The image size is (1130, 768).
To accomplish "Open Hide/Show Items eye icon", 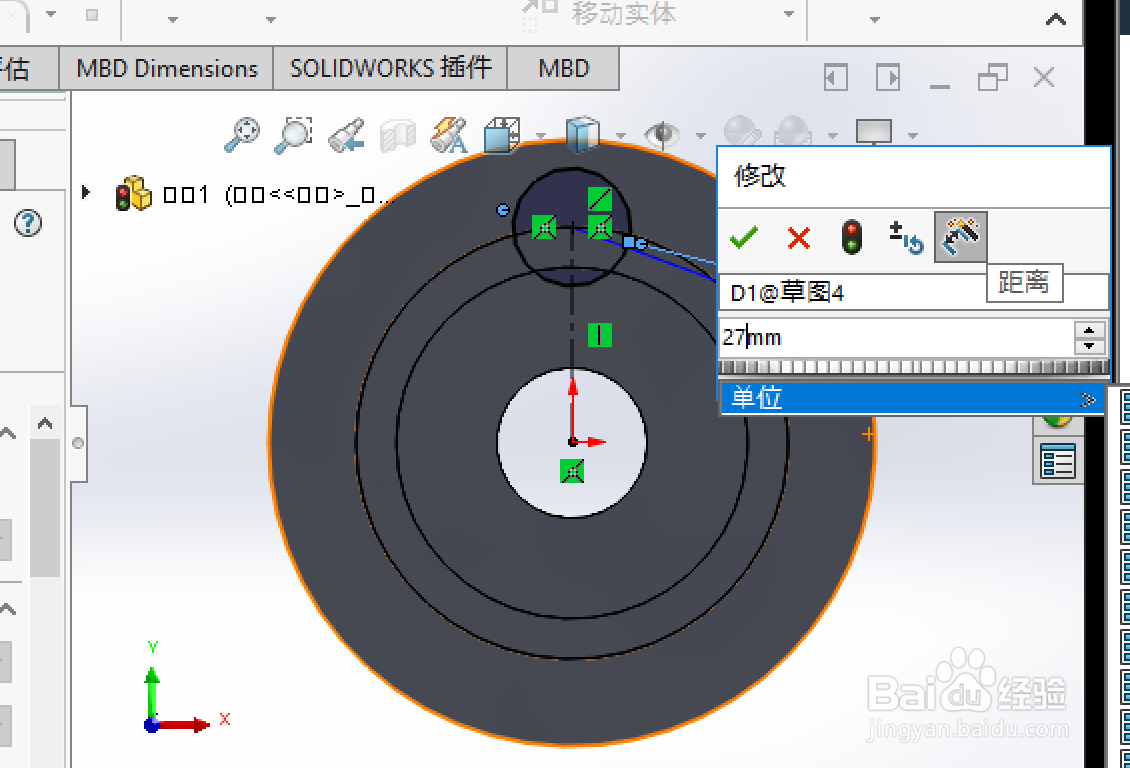I will [x=660, y=133].
